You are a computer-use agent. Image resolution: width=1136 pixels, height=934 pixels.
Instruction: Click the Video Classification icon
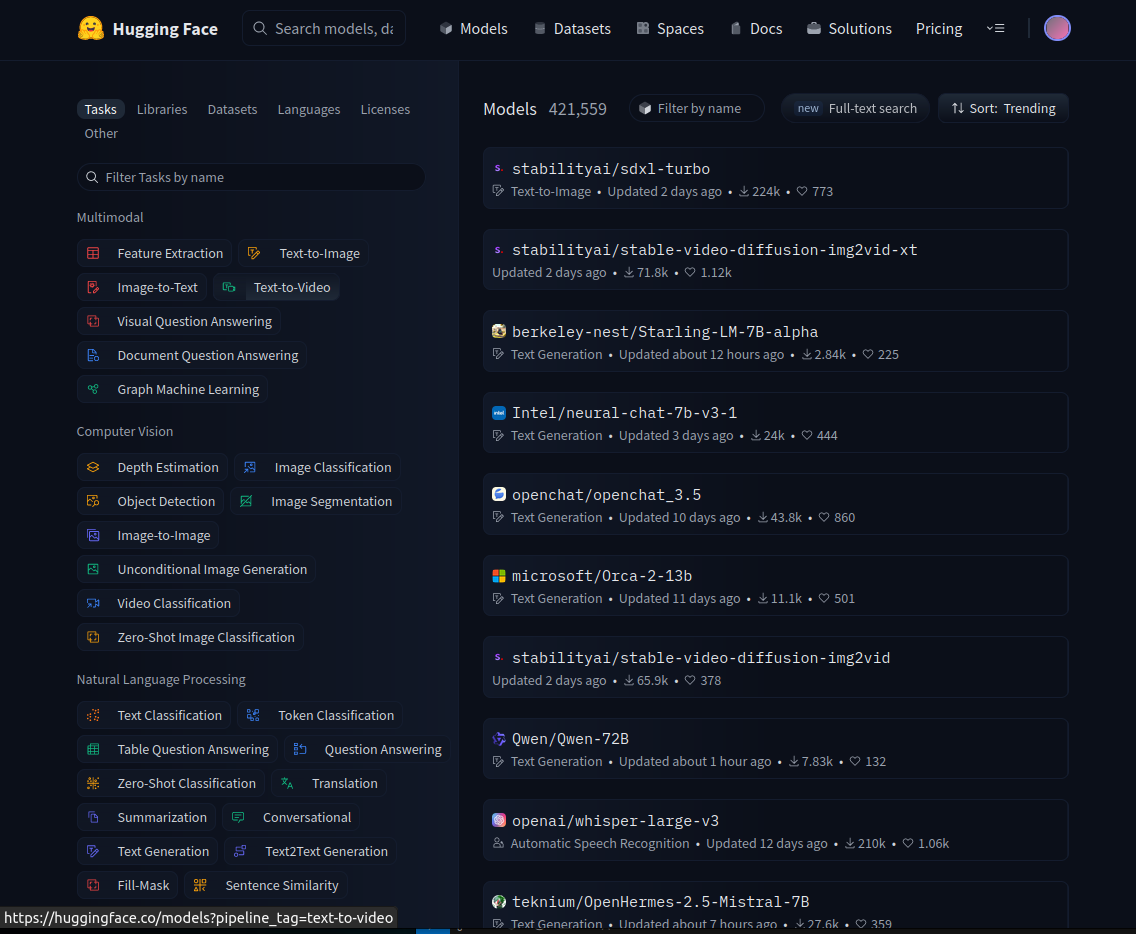[x=93, y=604]
